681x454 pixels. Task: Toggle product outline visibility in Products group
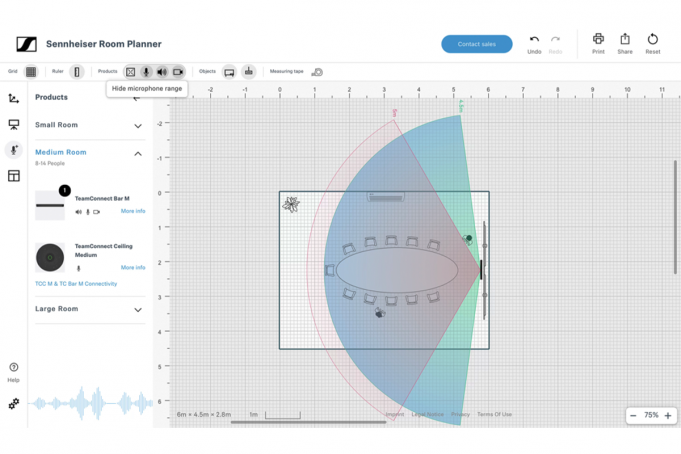point(130,72)
